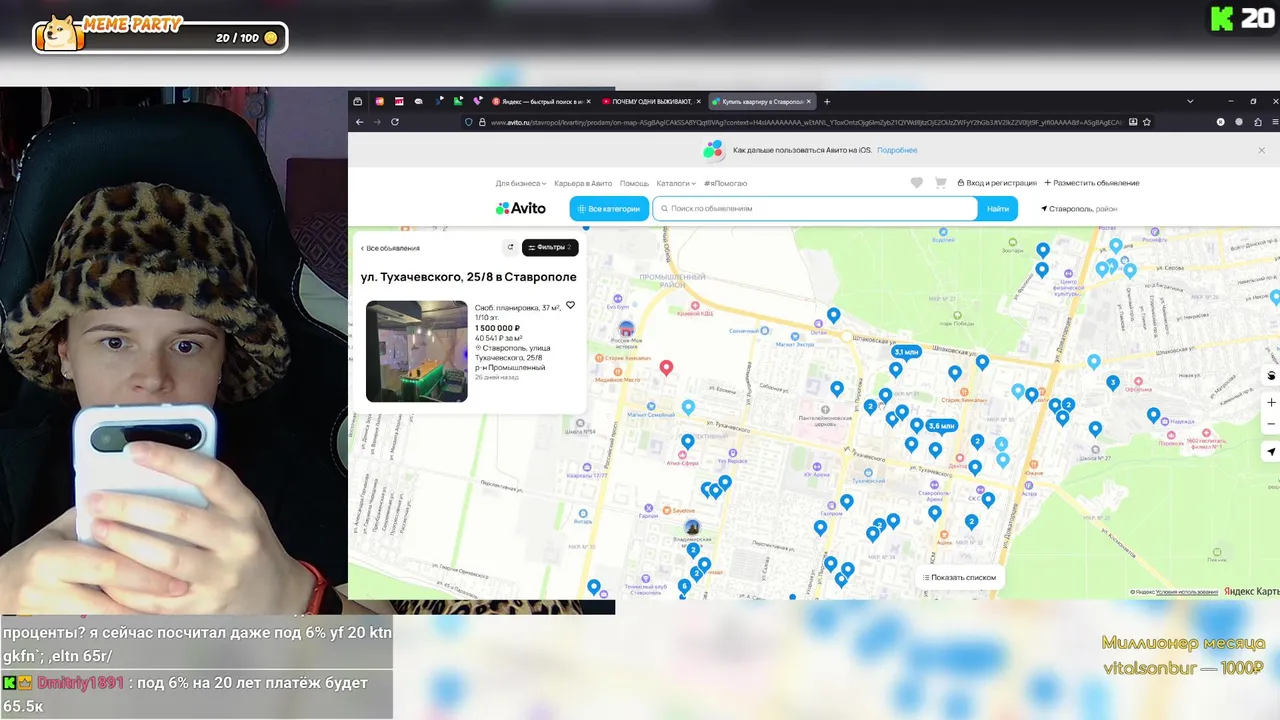Click the avito.ru address bar

(805, 122)
